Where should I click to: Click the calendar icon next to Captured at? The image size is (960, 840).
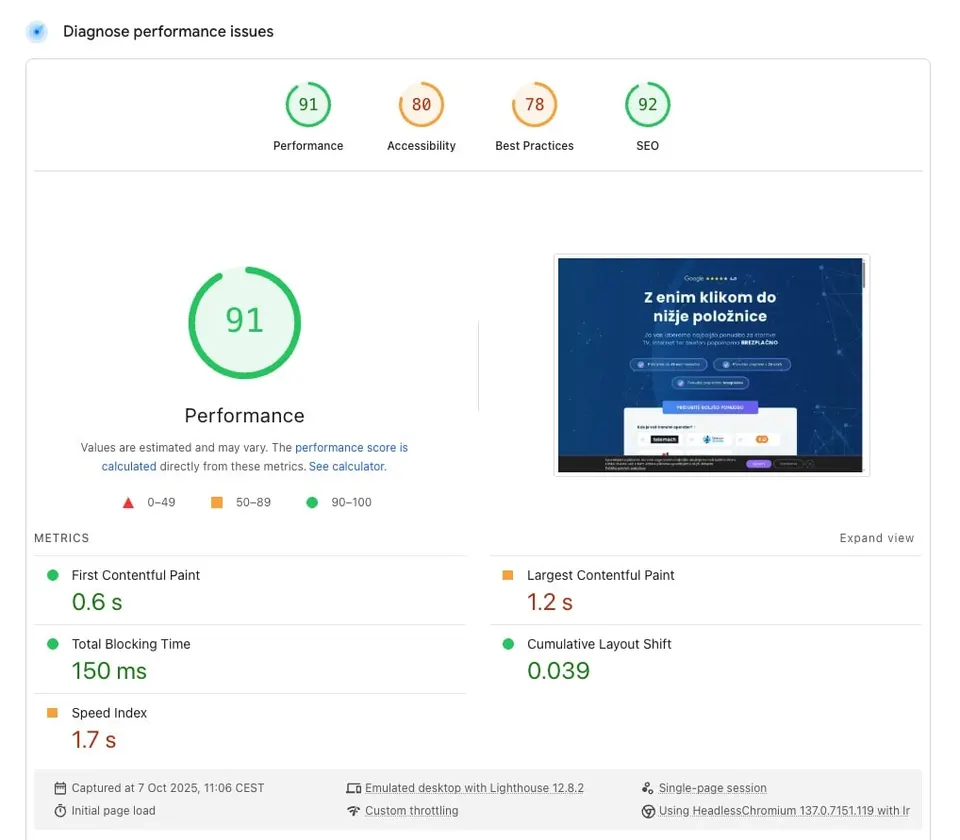[60, 788]
